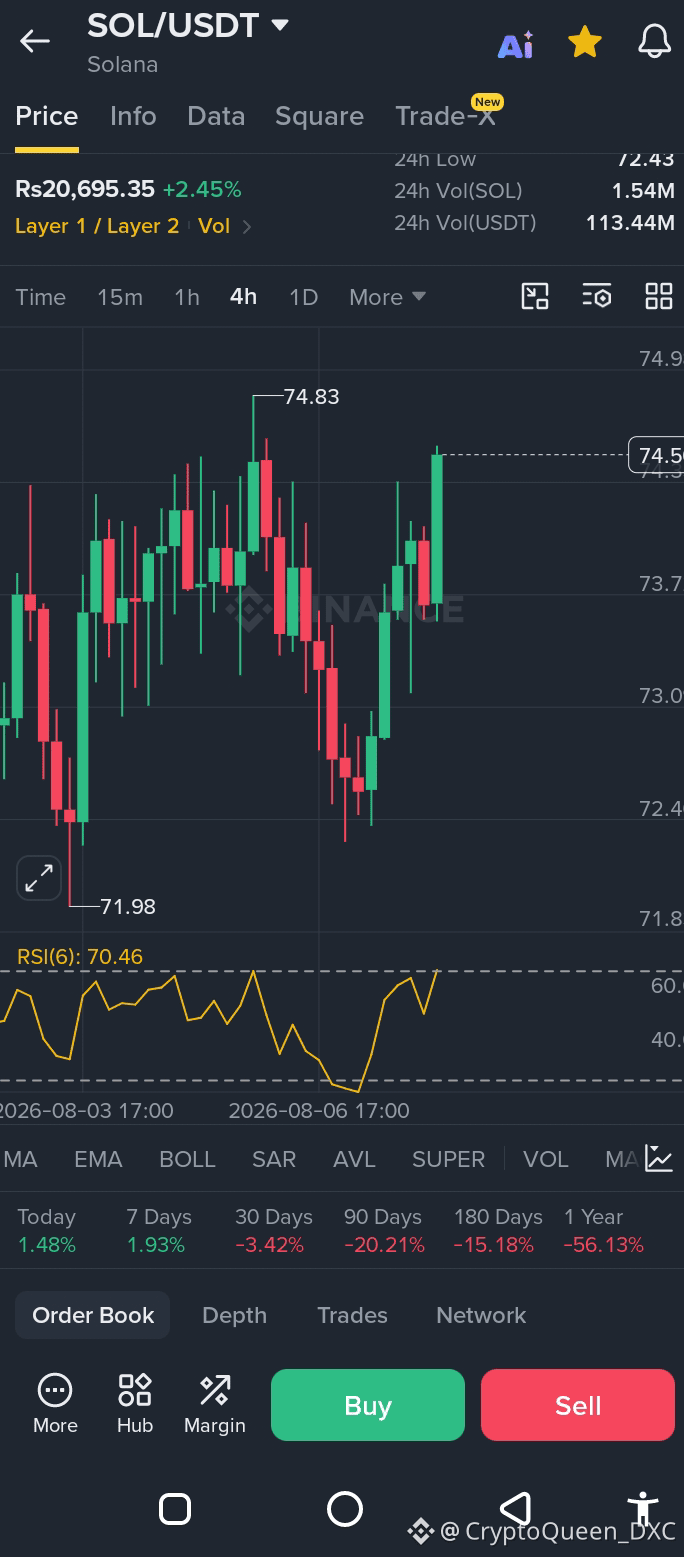The height and width of the screenshot is (1557, 684).
Task: Open the More options icon
Action: [55, 1404]
